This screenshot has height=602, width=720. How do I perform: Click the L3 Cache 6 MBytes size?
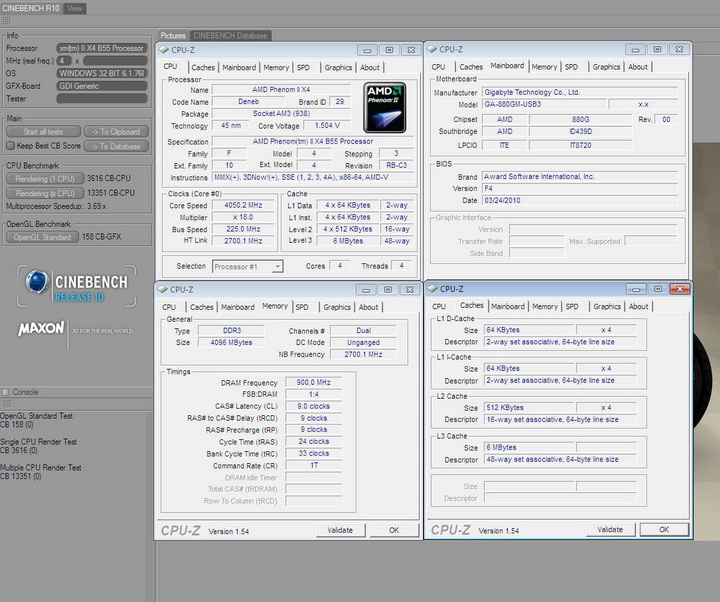(529, 448)
